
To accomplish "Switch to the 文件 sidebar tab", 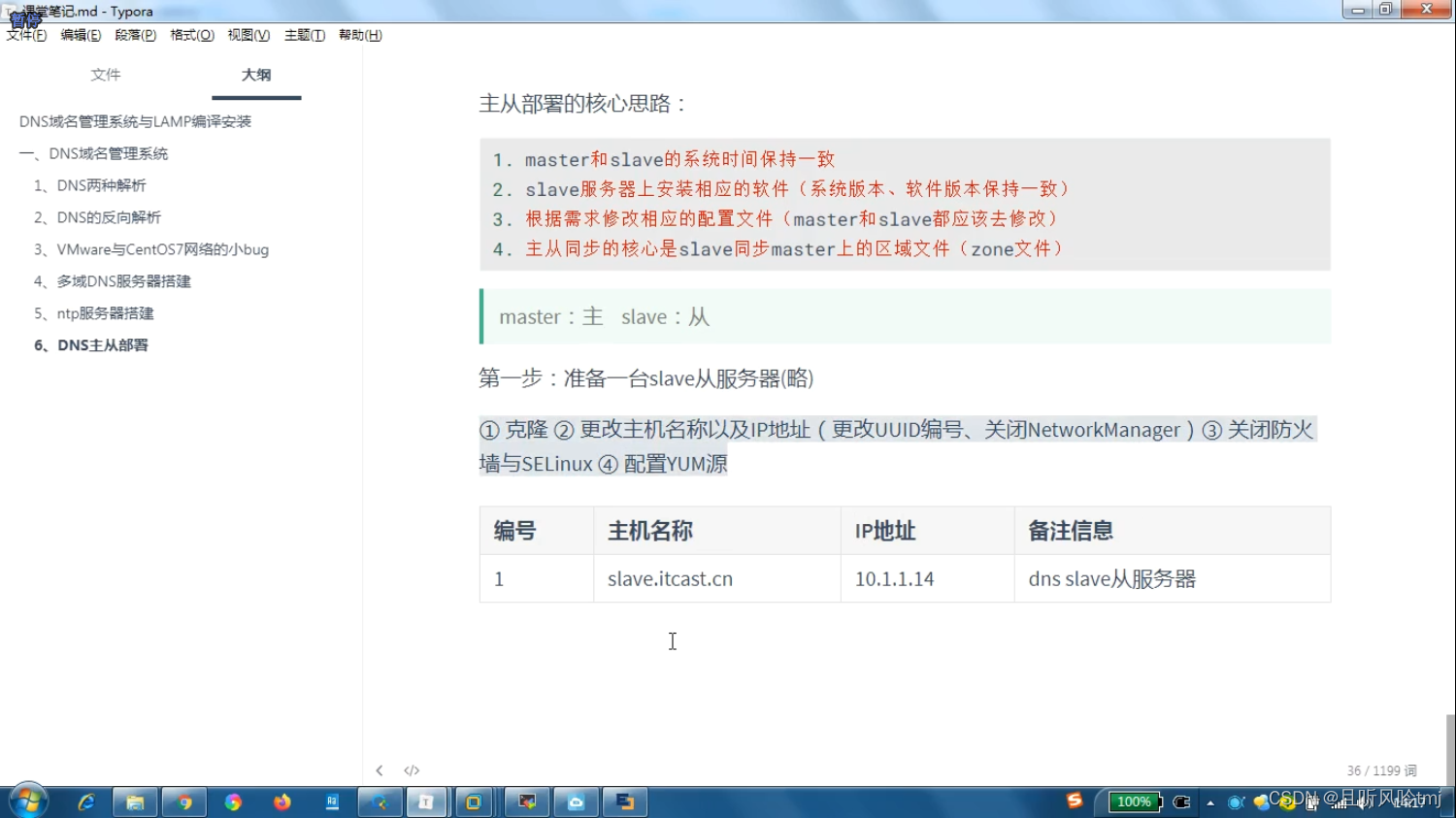I will click(105, 74).
